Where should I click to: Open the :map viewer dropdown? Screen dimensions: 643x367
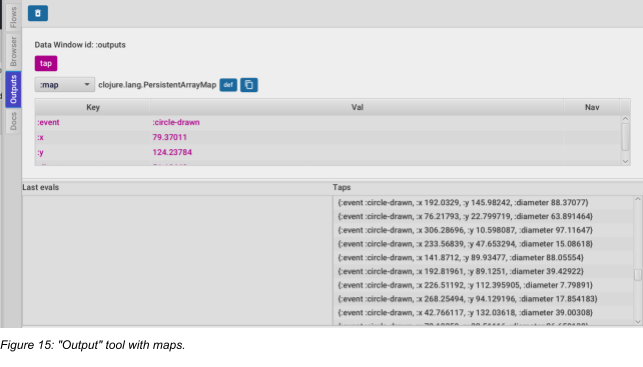tap(65, 85)
